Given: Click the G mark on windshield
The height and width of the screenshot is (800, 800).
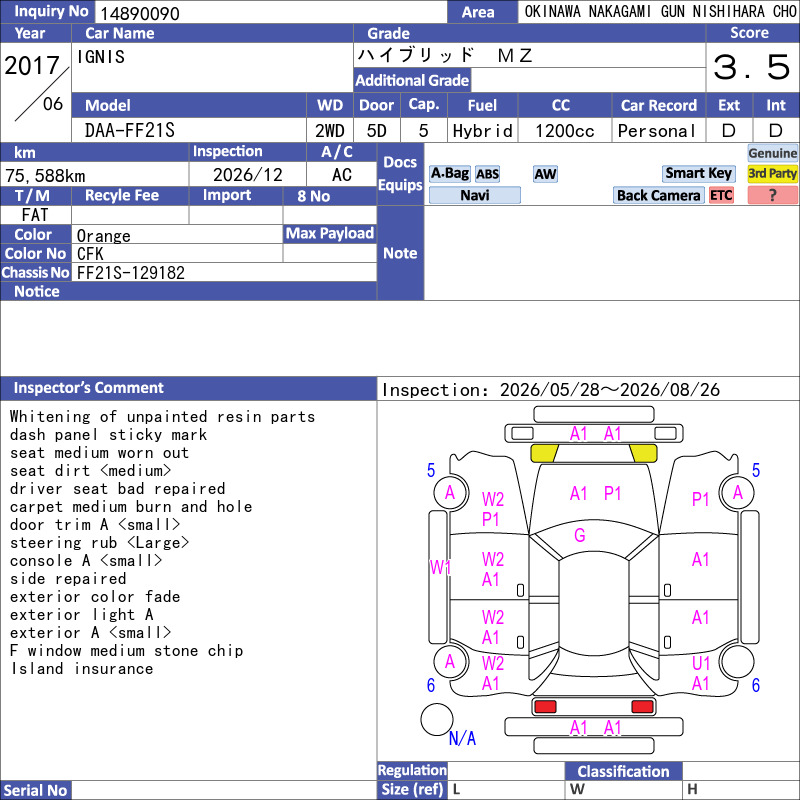Looking at the screenshot, I should point(580,535).
